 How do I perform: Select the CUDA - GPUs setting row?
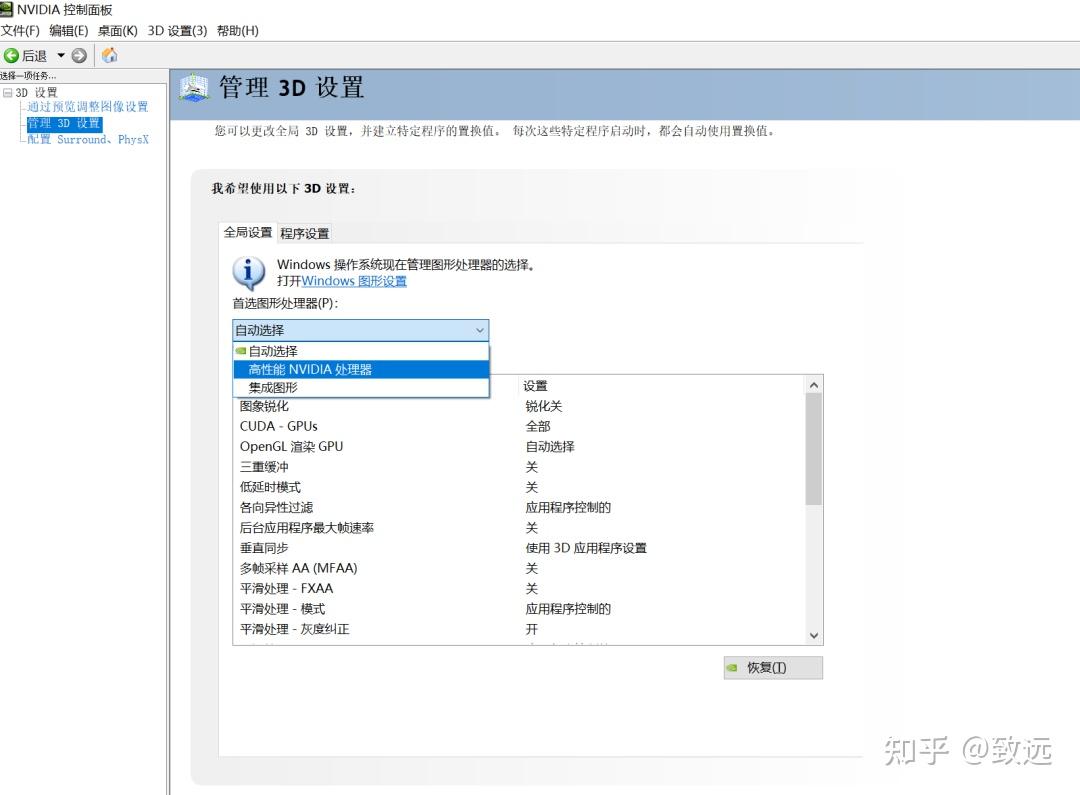pyautogui.click(x=519, y=426)
